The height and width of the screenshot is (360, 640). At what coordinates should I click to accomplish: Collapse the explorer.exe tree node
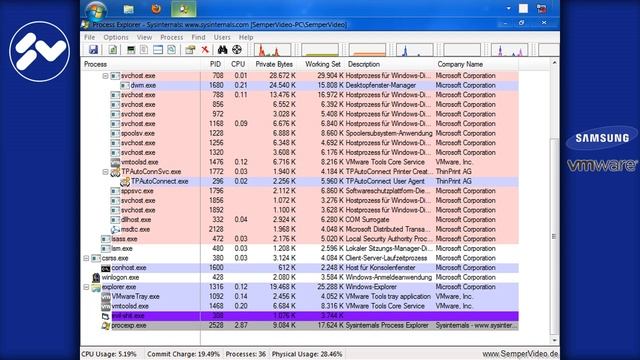[x=86, y=287]
